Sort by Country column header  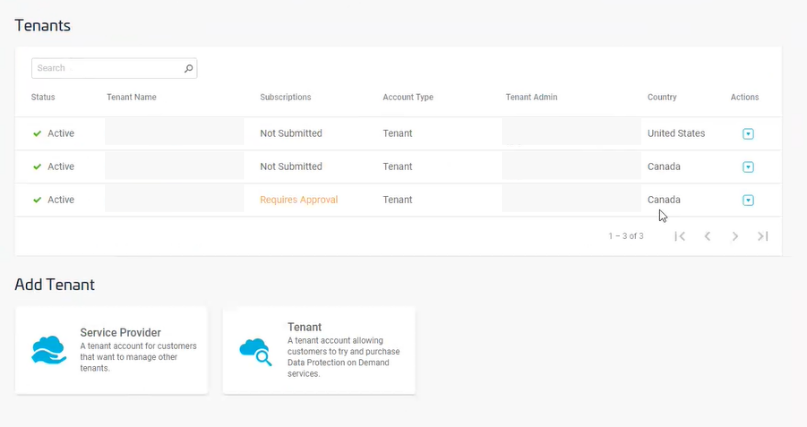pyautogui.click(x=662, y=97)
